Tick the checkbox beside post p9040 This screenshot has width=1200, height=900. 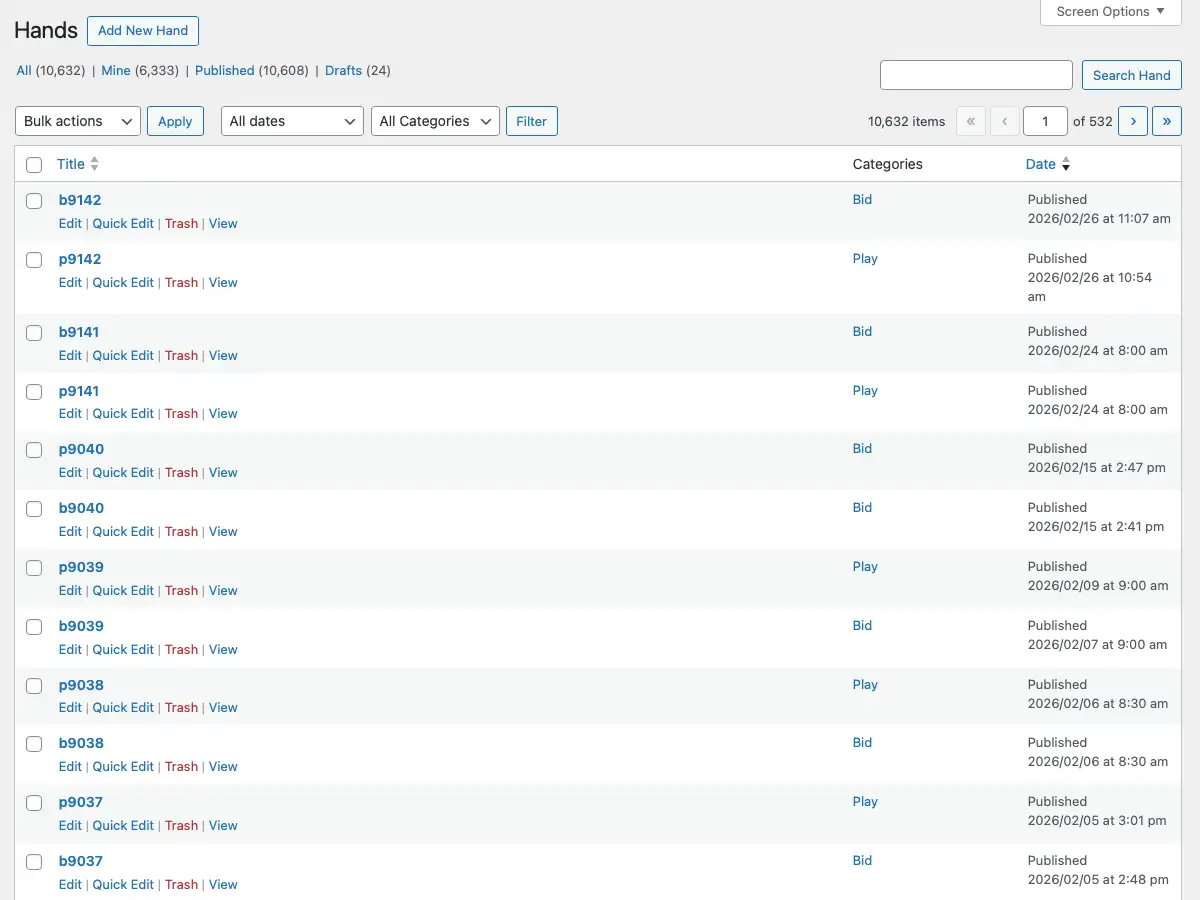[33, 450]
